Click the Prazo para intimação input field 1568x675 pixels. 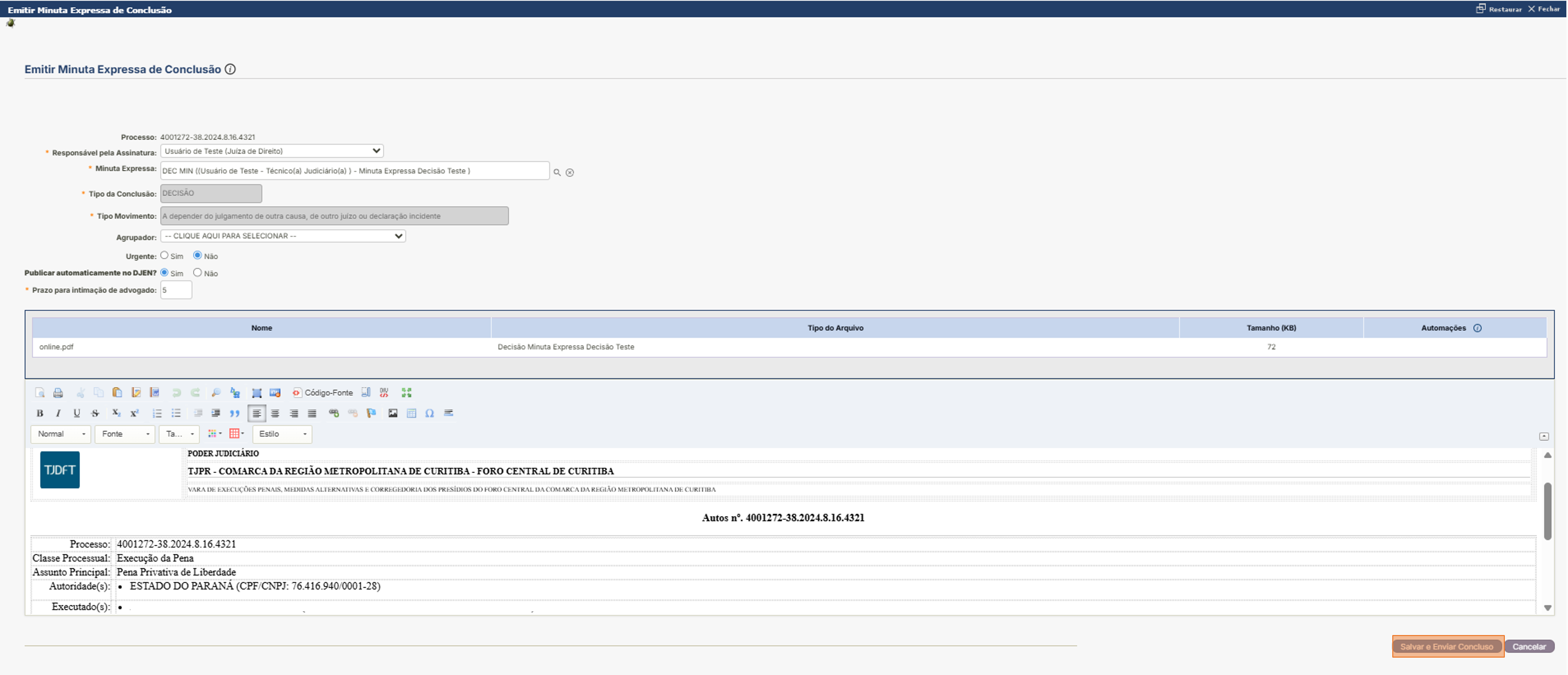[176, 290]
